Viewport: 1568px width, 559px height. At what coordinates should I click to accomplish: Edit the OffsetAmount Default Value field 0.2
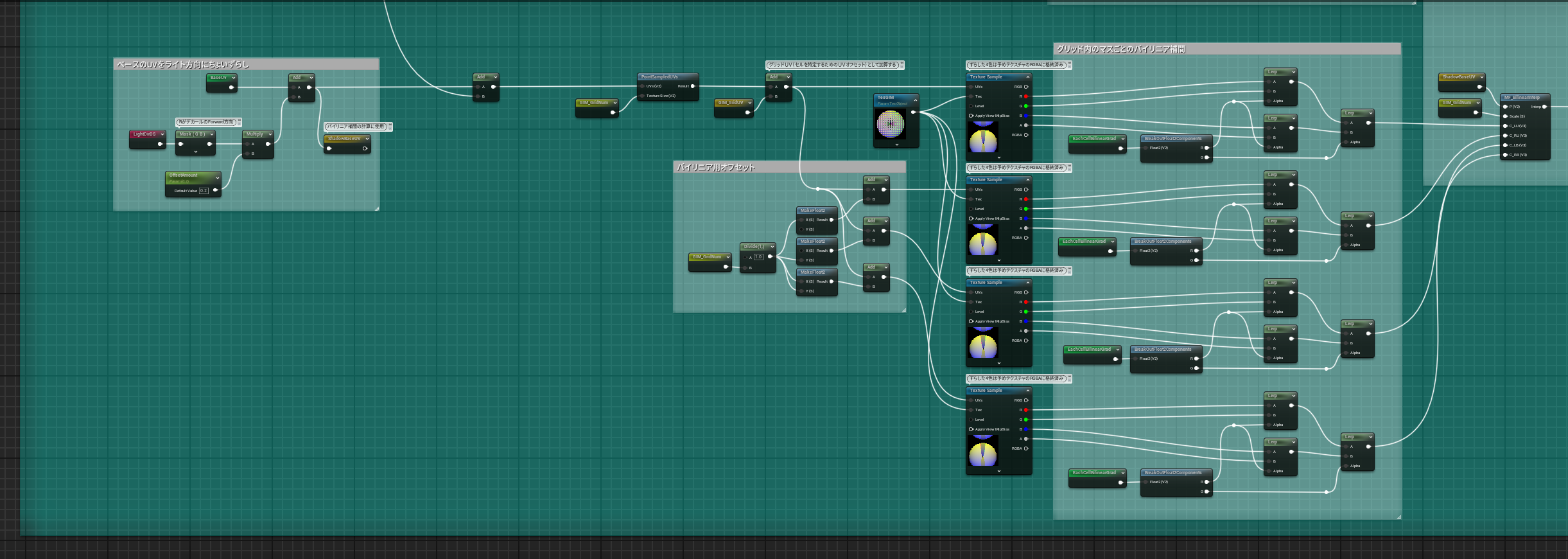pyautogui.click(x=204, y=191)
